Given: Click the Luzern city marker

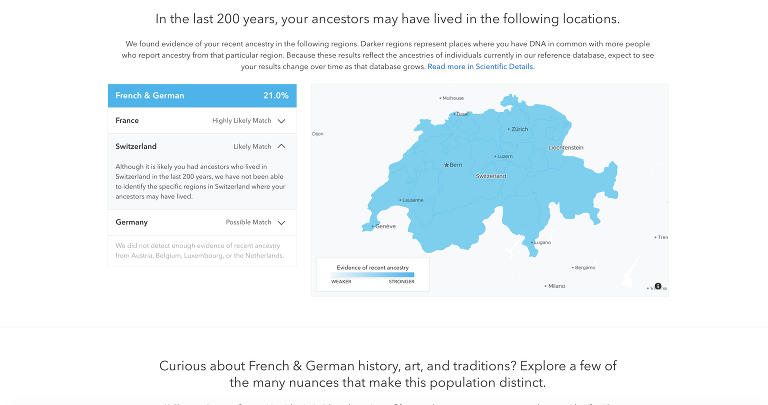Looking at the screenshot, I should coord(495,156).
